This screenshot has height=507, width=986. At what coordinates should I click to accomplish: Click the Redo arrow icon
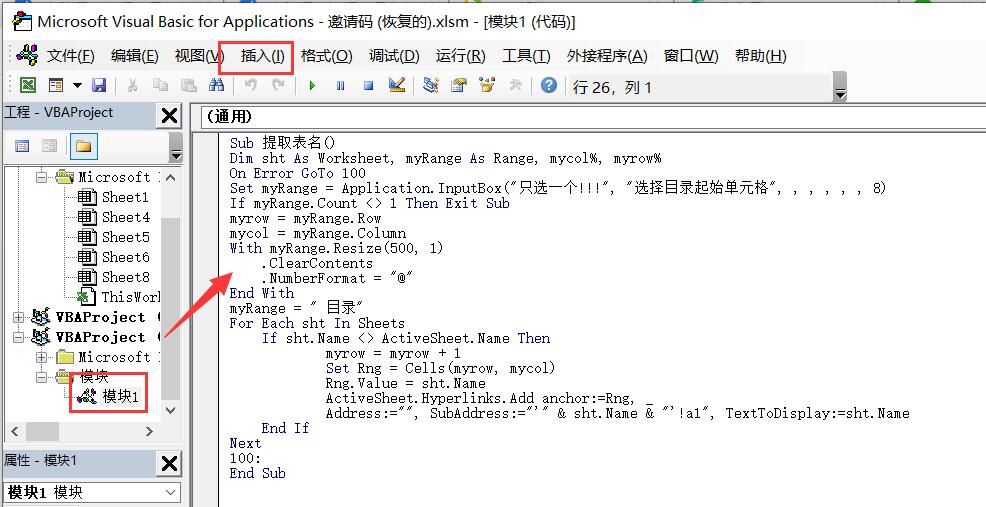click(x=278, y=85)
